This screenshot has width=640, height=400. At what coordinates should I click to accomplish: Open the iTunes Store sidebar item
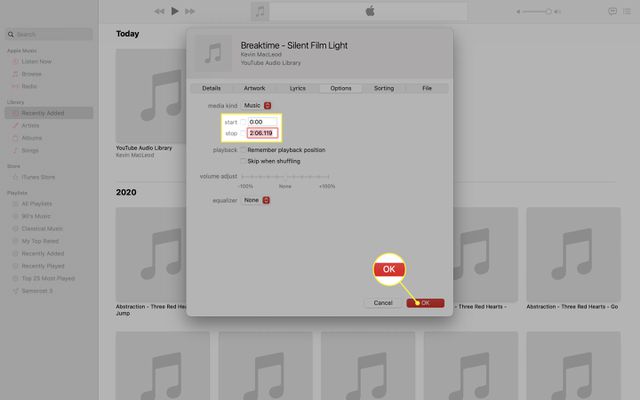(x=38, y=177)
